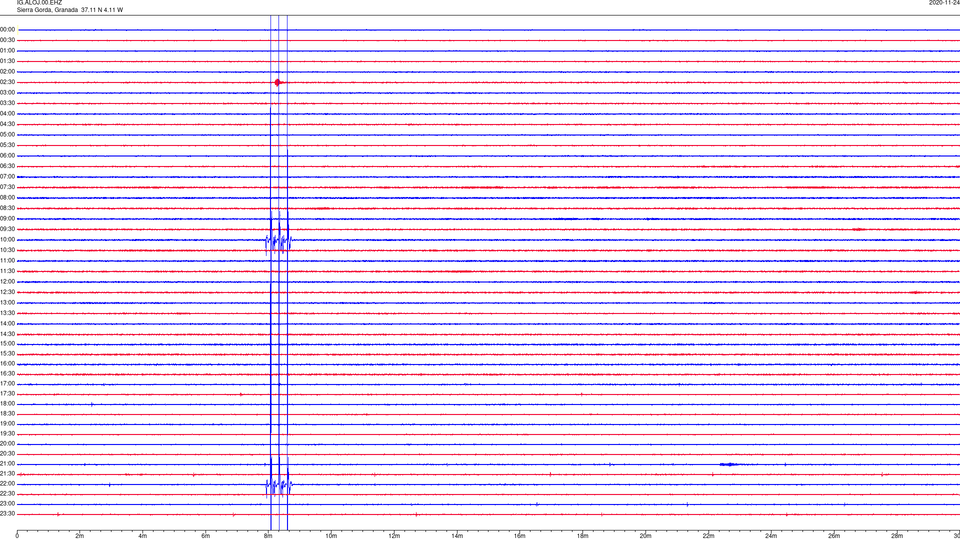Select the 23:00 trace time label

[x=7, y=504]
